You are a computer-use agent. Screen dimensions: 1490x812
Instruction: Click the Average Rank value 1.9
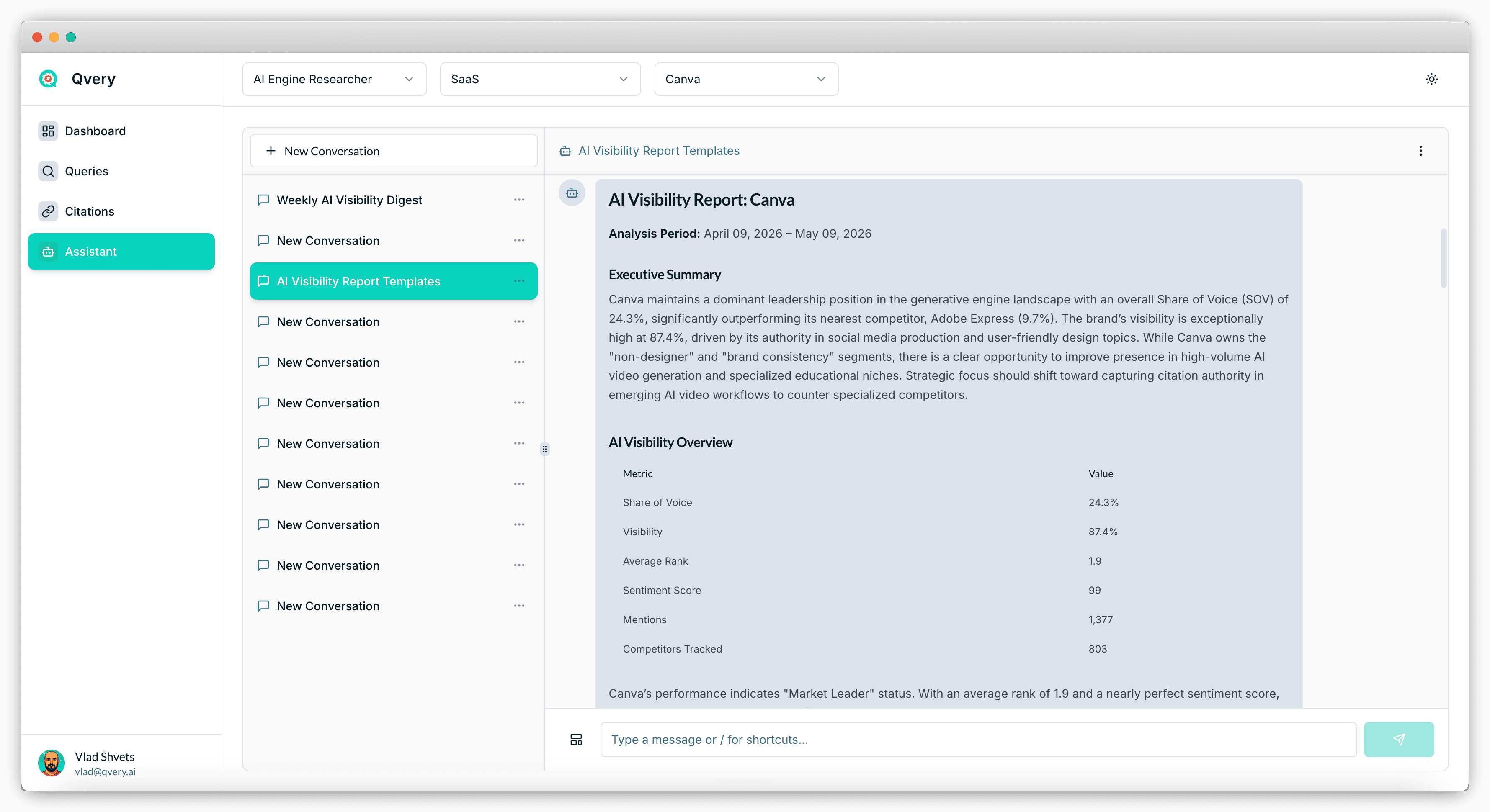click(x=1094, y=560)
